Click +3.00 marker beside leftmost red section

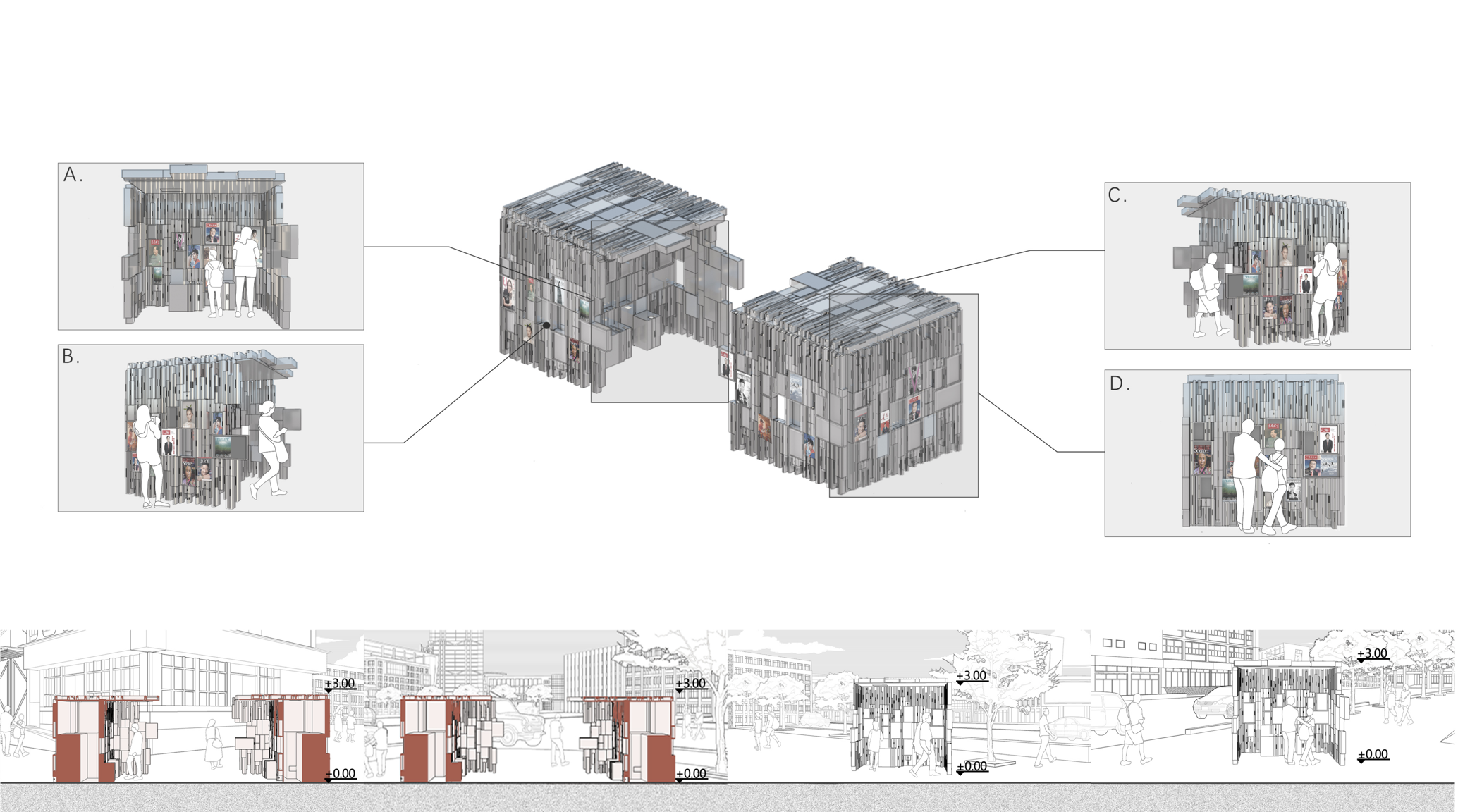pyautogui.click(x=340, y=684)
